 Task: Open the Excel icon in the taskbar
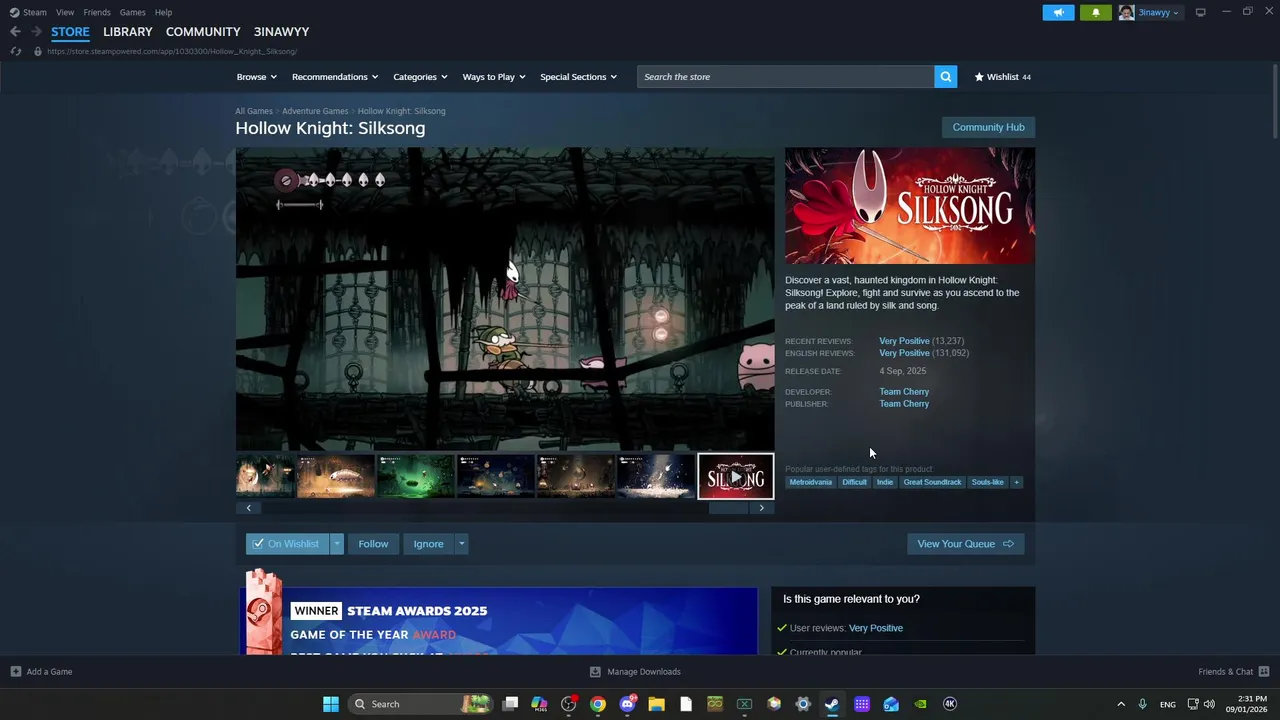744,704
